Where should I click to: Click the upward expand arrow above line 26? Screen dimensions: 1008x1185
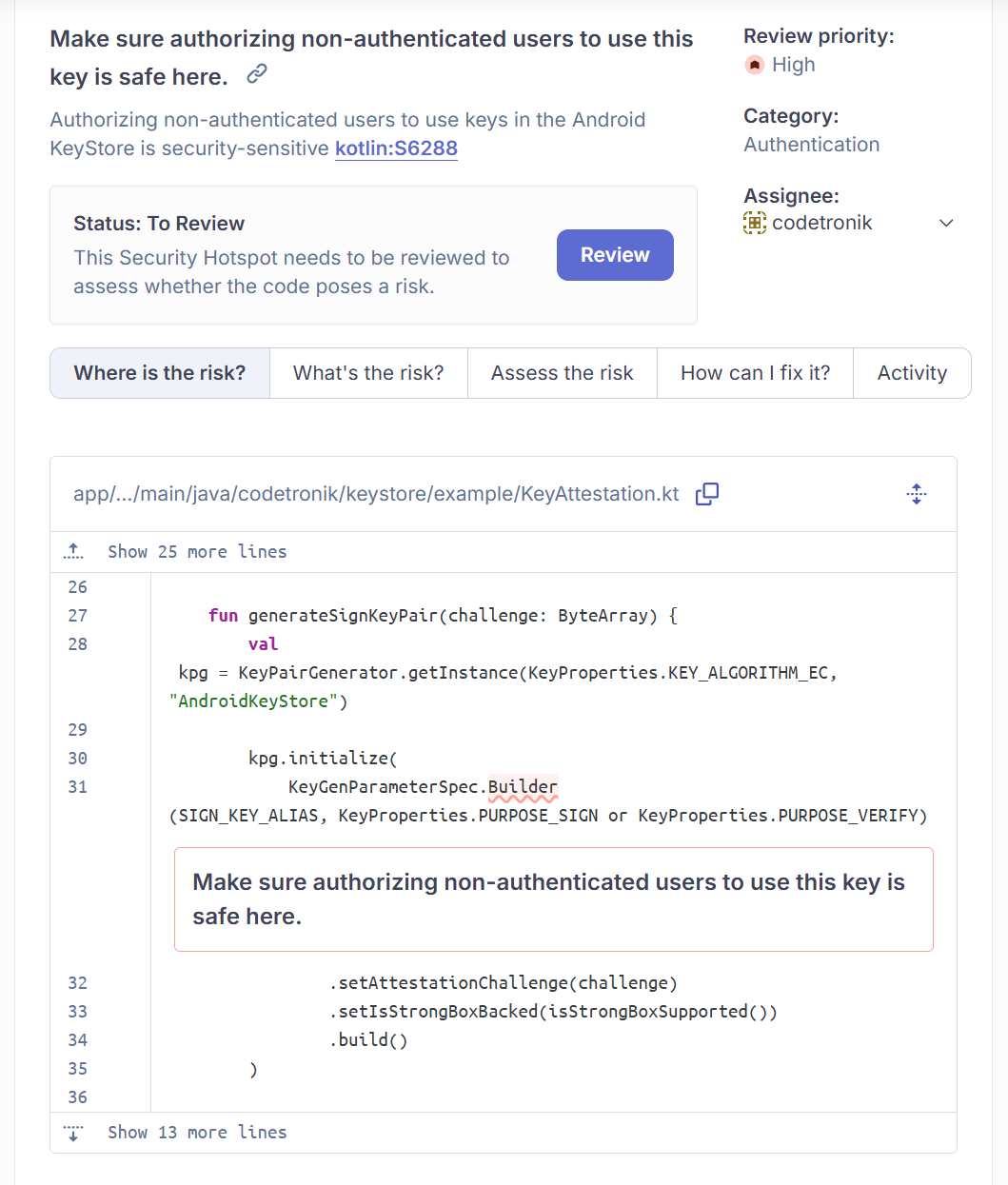pyautogui.click(x=73, y=551)
